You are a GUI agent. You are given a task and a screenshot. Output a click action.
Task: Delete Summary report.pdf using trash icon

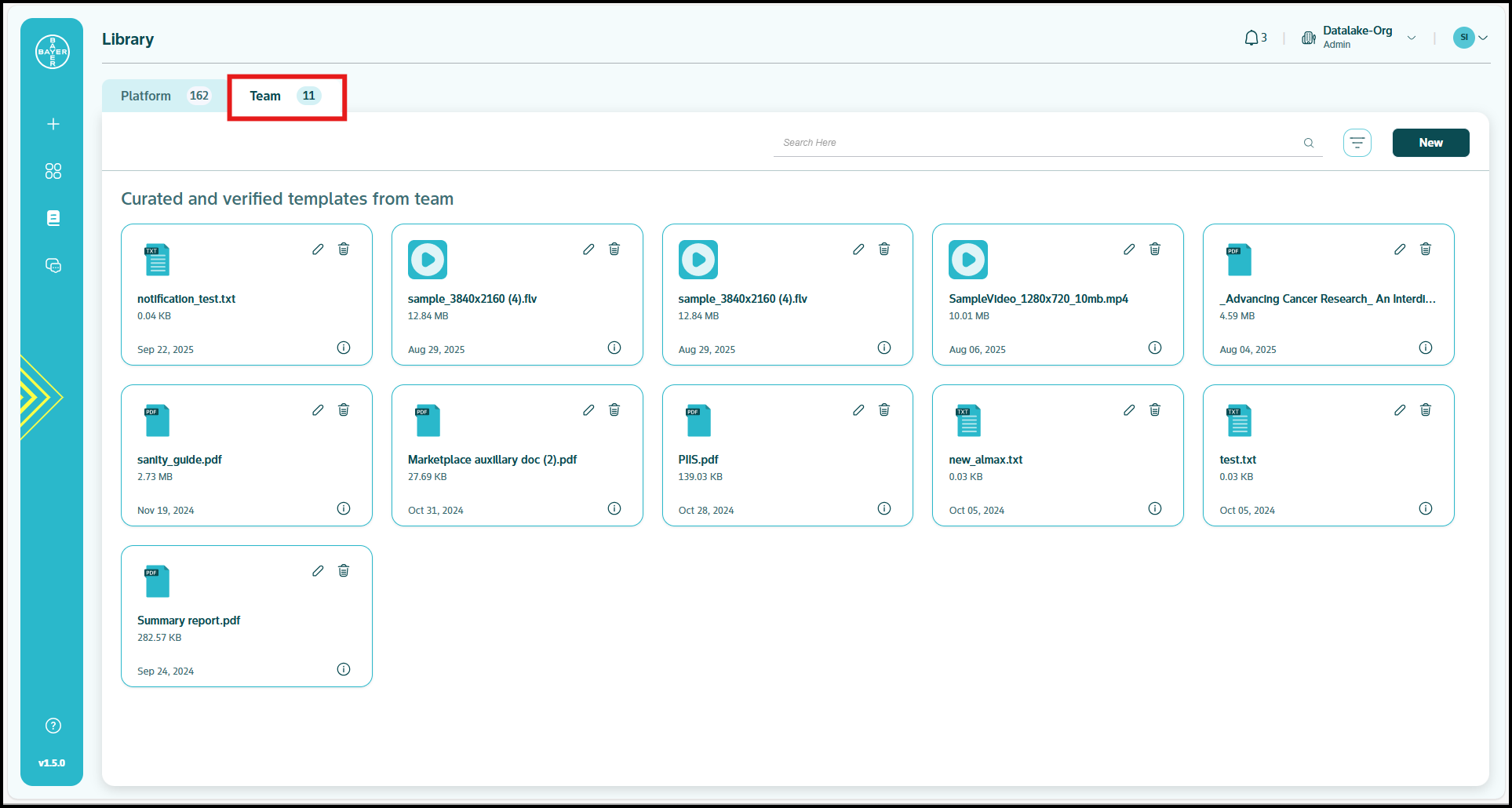click(x=344, y=571)
